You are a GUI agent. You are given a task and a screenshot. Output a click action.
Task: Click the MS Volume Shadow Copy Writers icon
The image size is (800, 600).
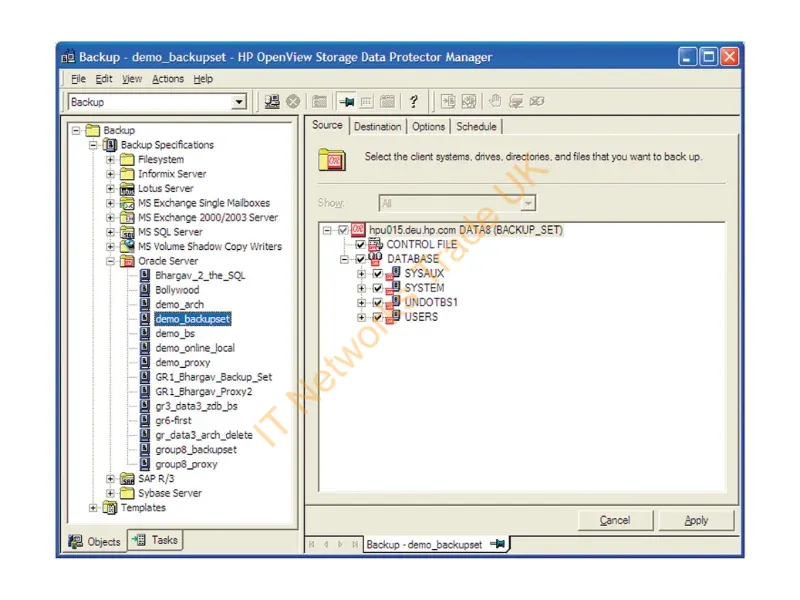pyautogui.click(x=127, y=246)
